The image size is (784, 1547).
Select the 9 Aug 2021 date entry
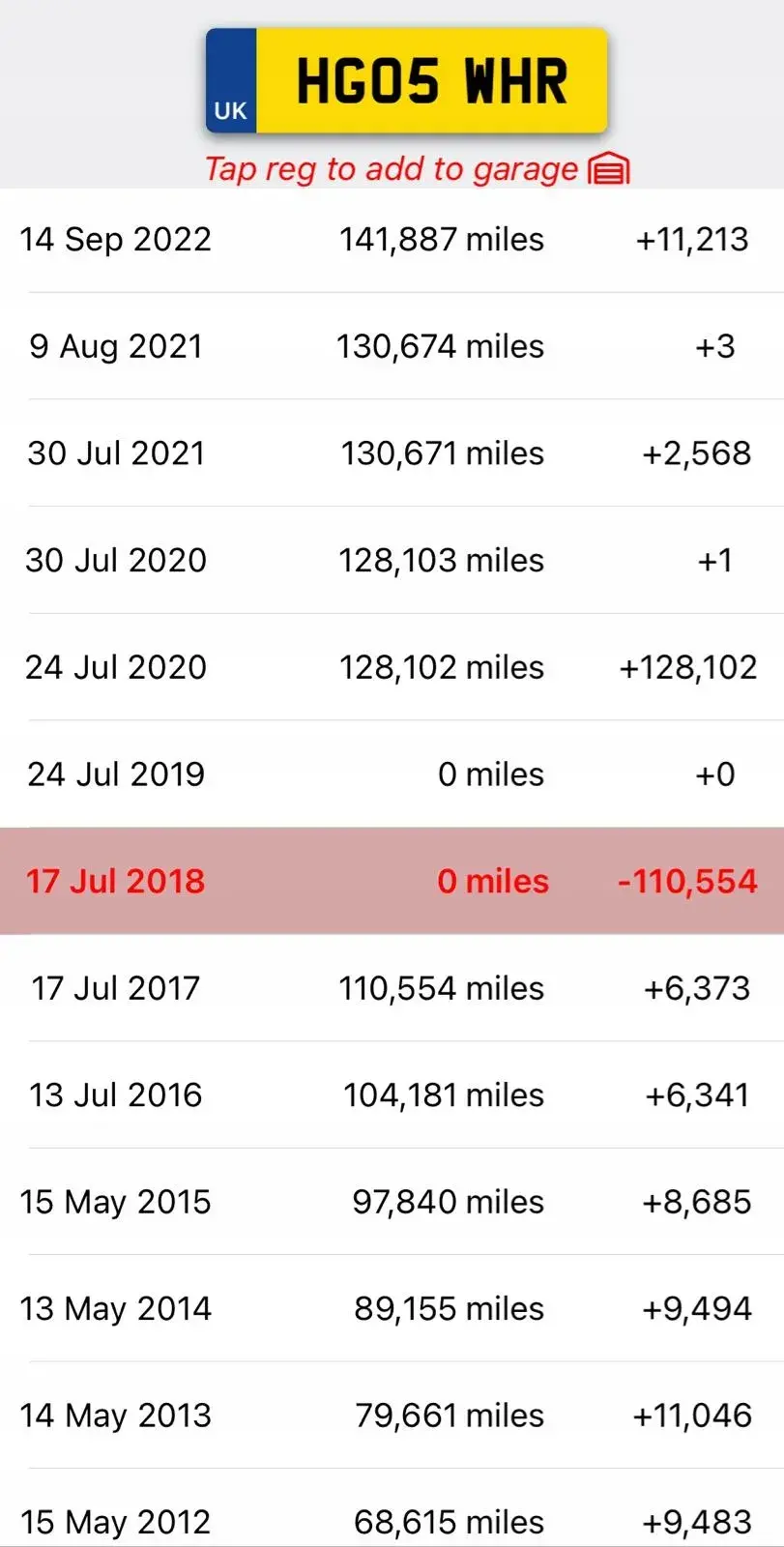click(116, 346)
